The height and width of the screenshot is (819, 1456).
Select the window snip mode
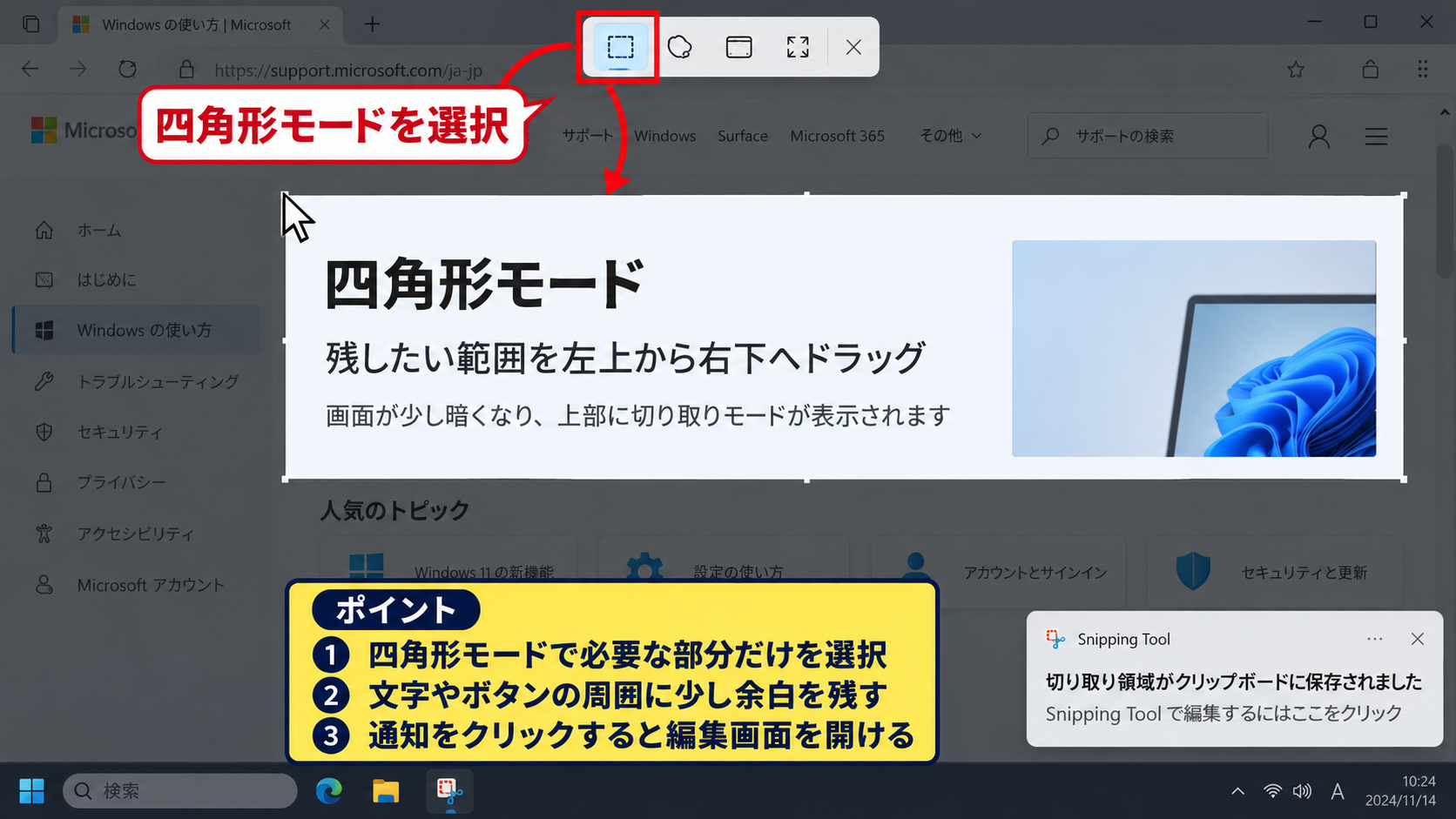[738, 47]
